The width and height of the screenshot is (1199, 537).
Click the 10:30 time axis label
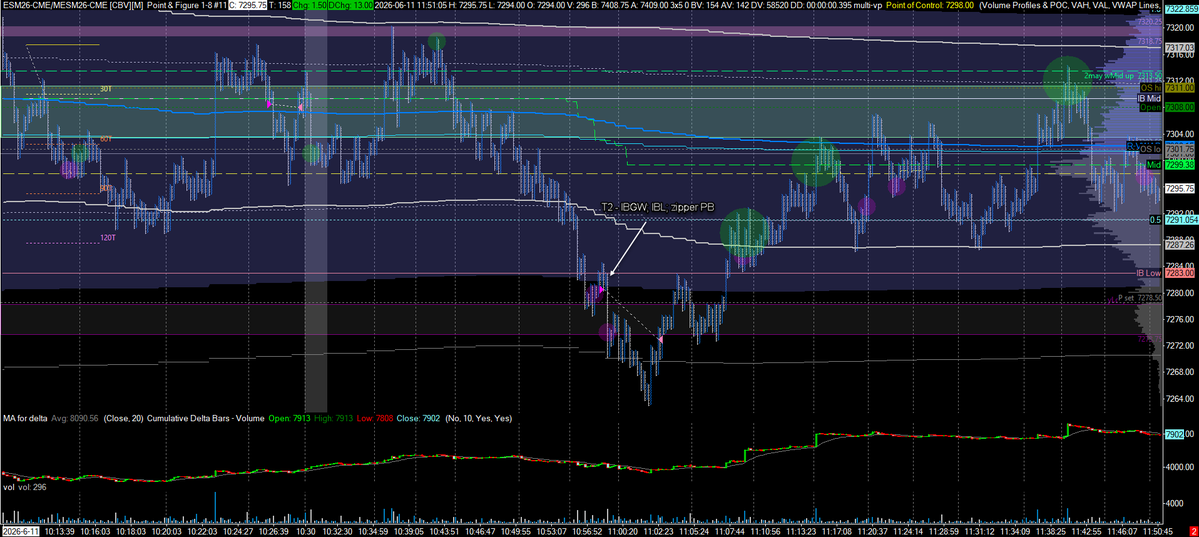pyautogui.click(x=306, y=530)
